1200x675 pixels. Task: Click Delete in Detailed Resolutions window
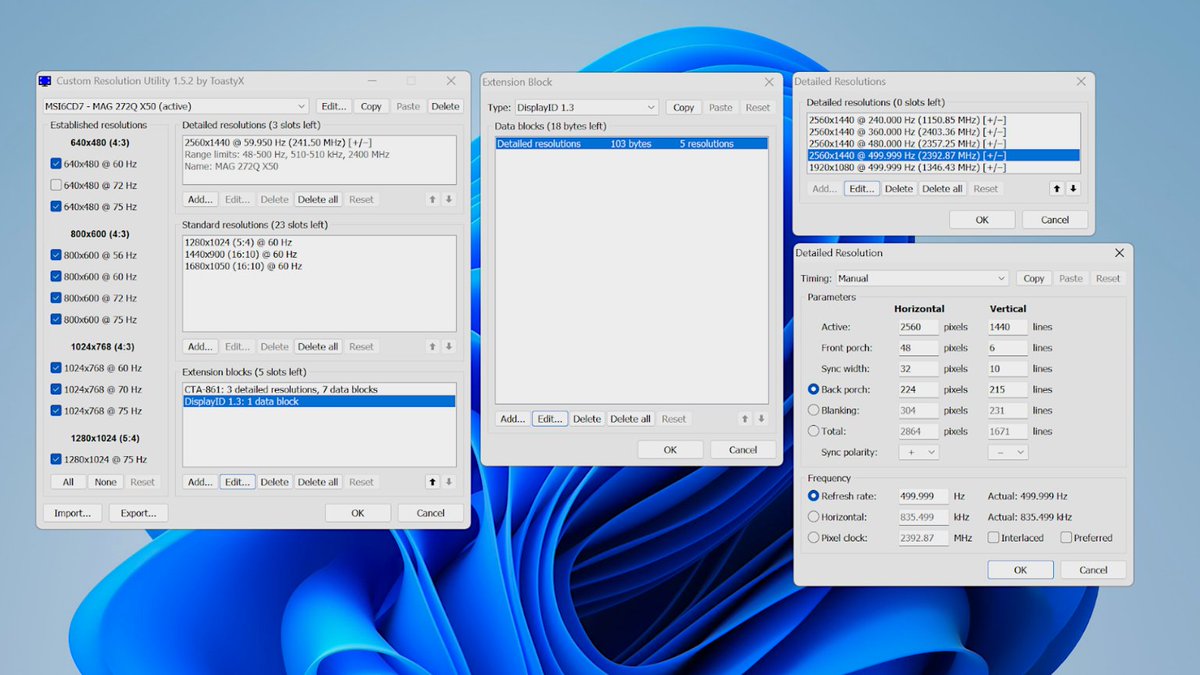click(x=899, y=188)
